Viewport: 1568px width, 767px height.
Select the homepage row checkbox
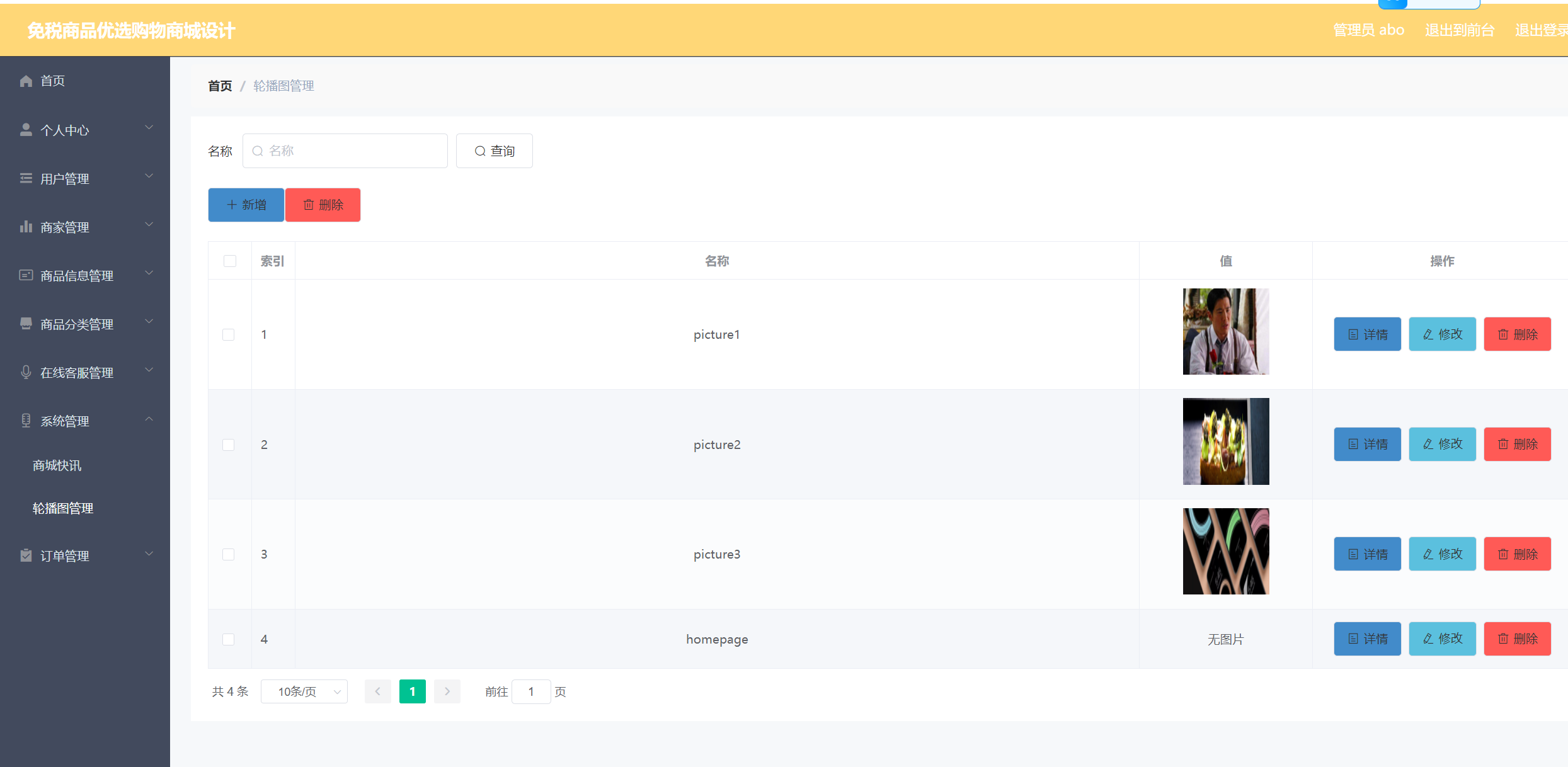pos(229,639)
